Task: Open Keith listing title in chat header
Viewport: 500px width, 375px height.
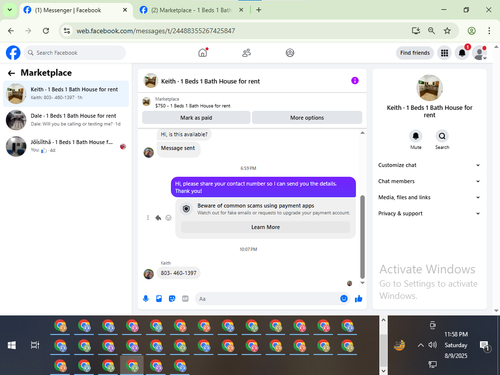Action: (210, 81)
